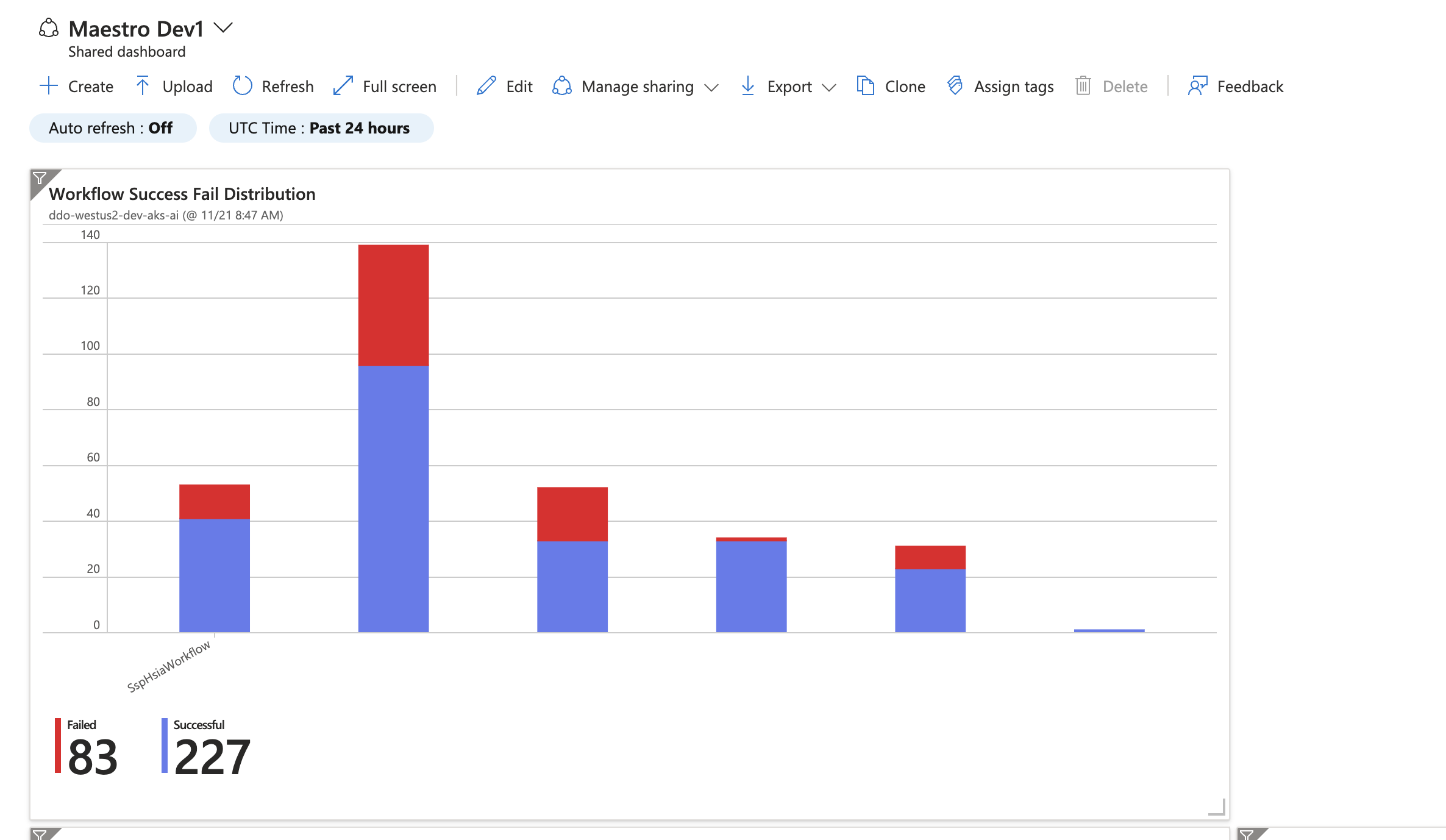
Task: Click the Edit pencil icon
Action: point(486,86)
